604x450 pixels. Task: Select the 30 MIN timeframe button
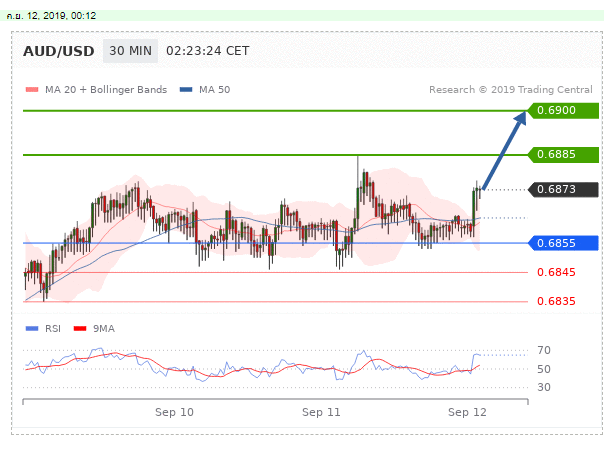[131, 51]
